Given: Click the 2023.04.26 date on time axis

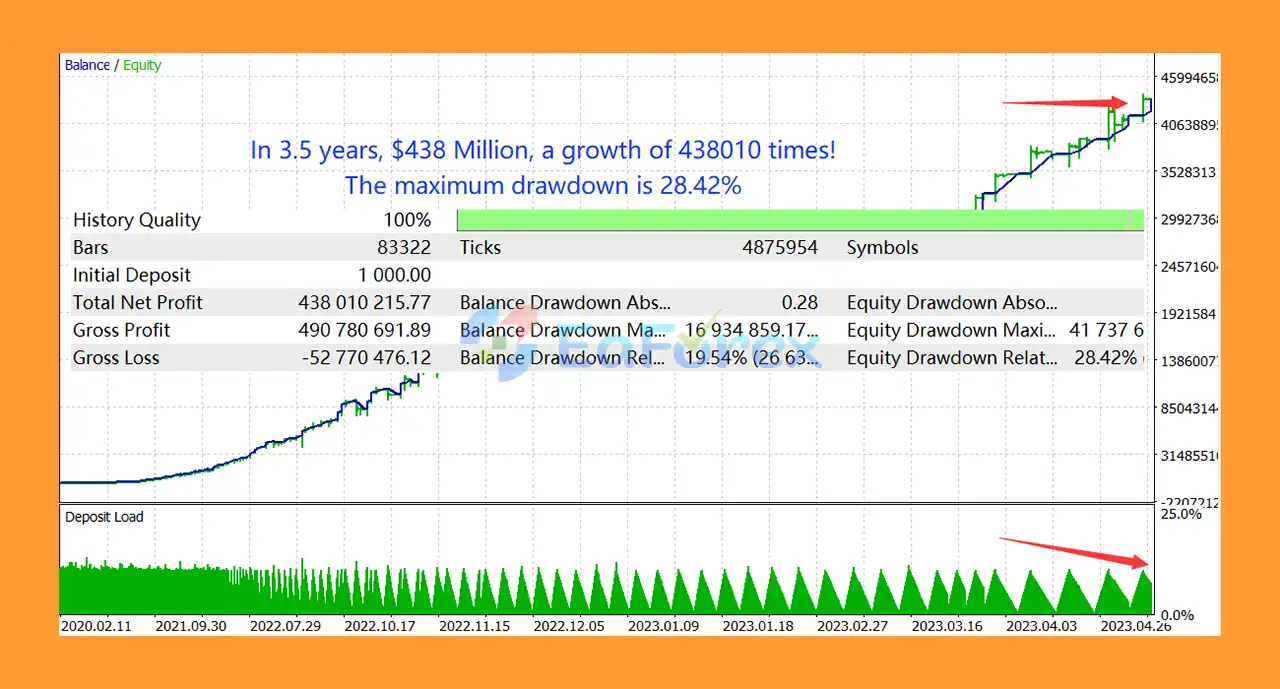Looking at the screenshot, I should coord(1137,626).
